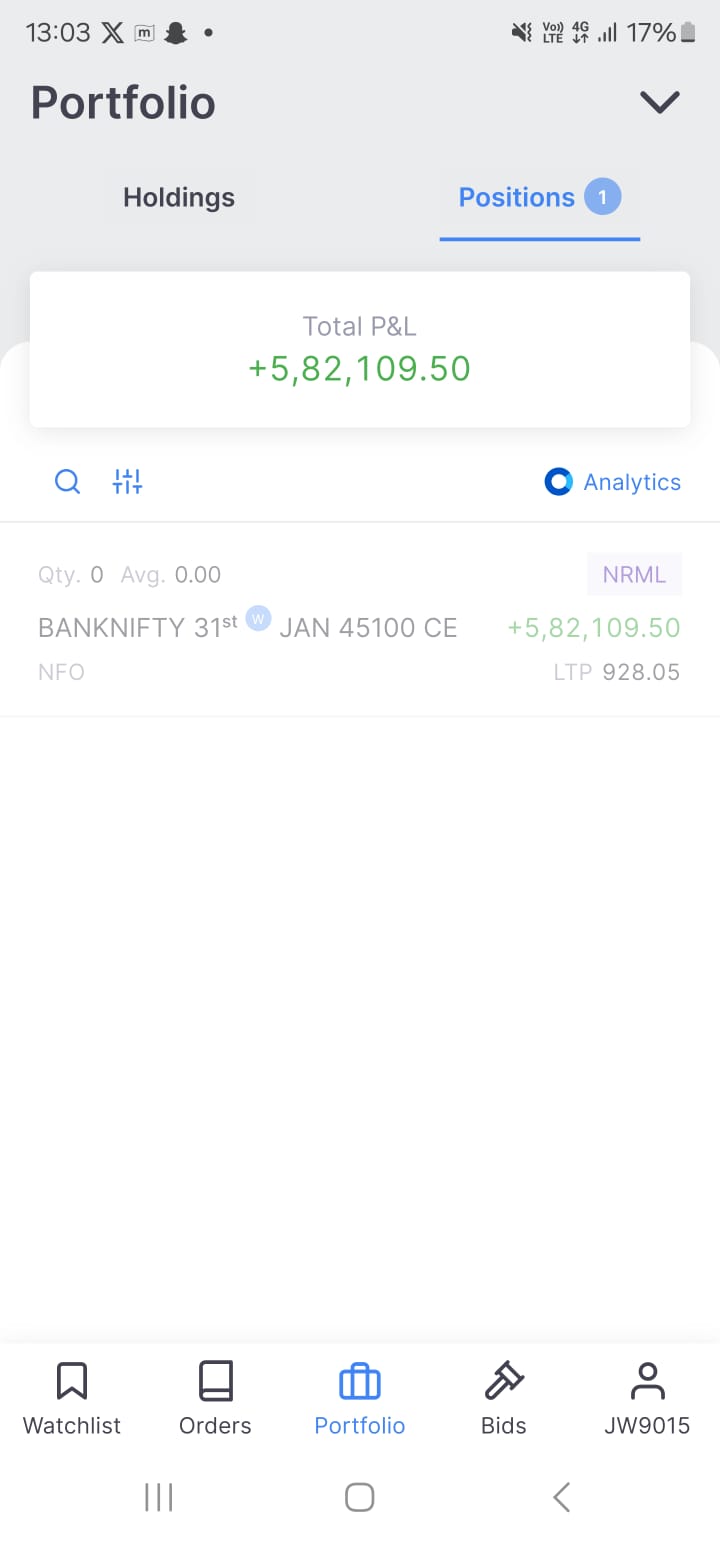Tap Android back arrow
Screen dimensions: 720x1544
[x=561, y=1497]
